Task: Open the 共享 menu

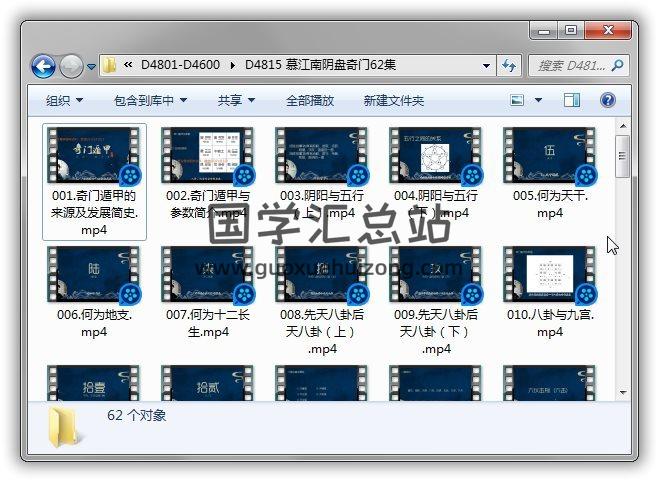Action: [x=236, y=100]
